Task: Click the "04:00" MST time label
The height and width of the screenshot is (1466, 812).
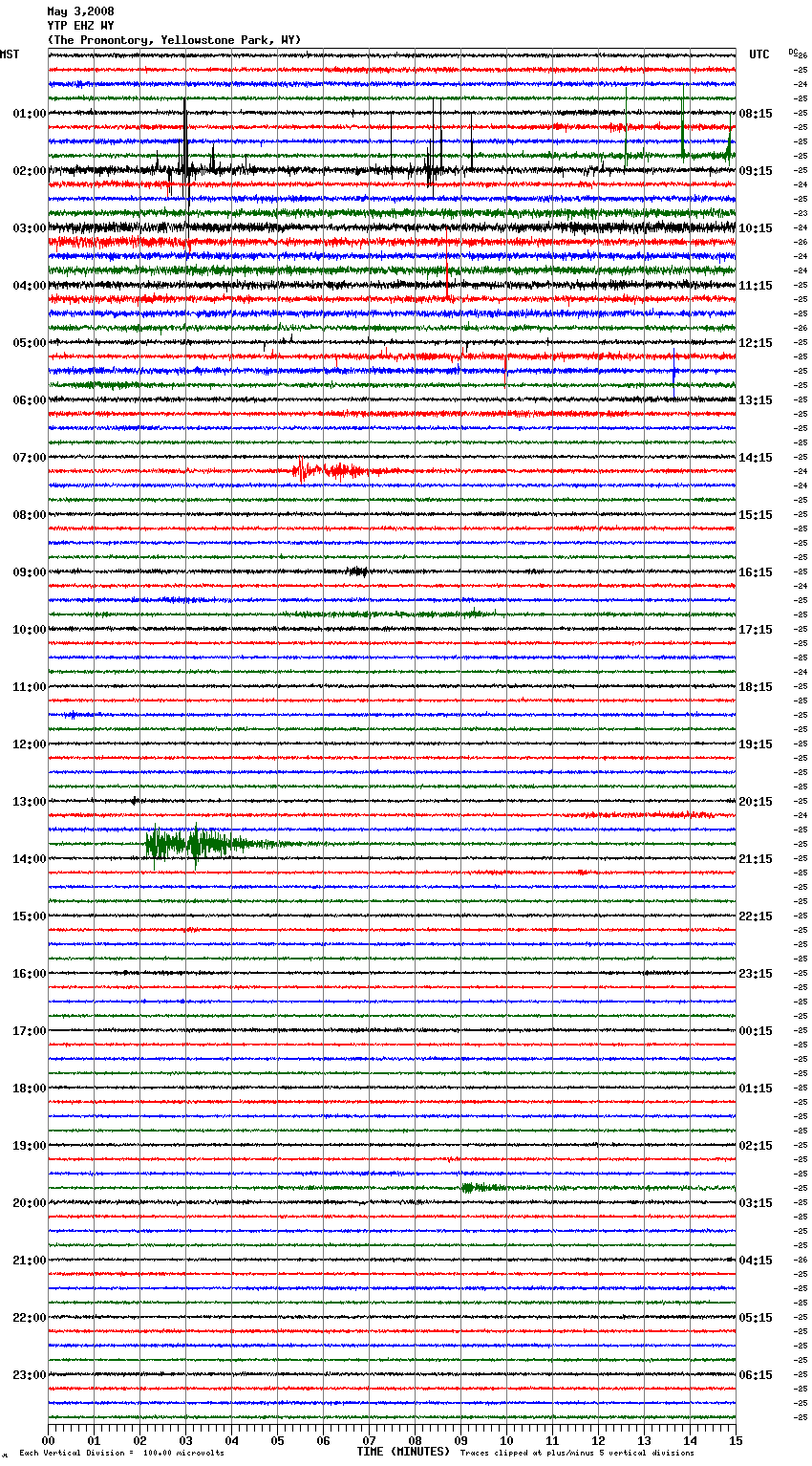Action: [30, 286]
